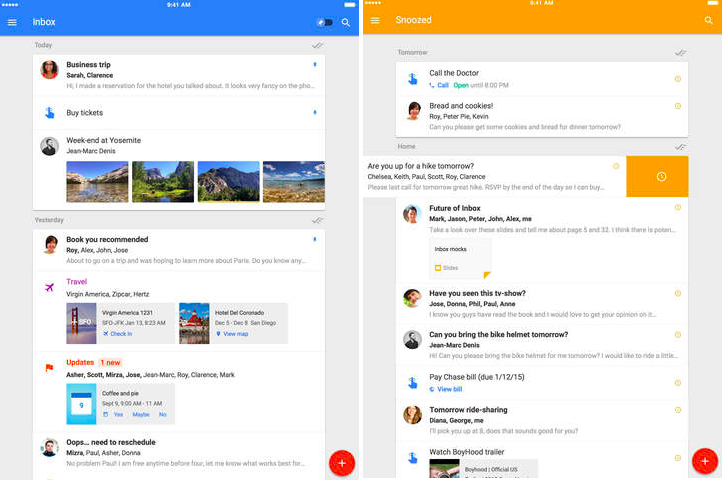Expand the "Week-end at Yosemite" conversation
Image resolution: width=723 pixels, height=480 pixels.
[x=104, y=141]
